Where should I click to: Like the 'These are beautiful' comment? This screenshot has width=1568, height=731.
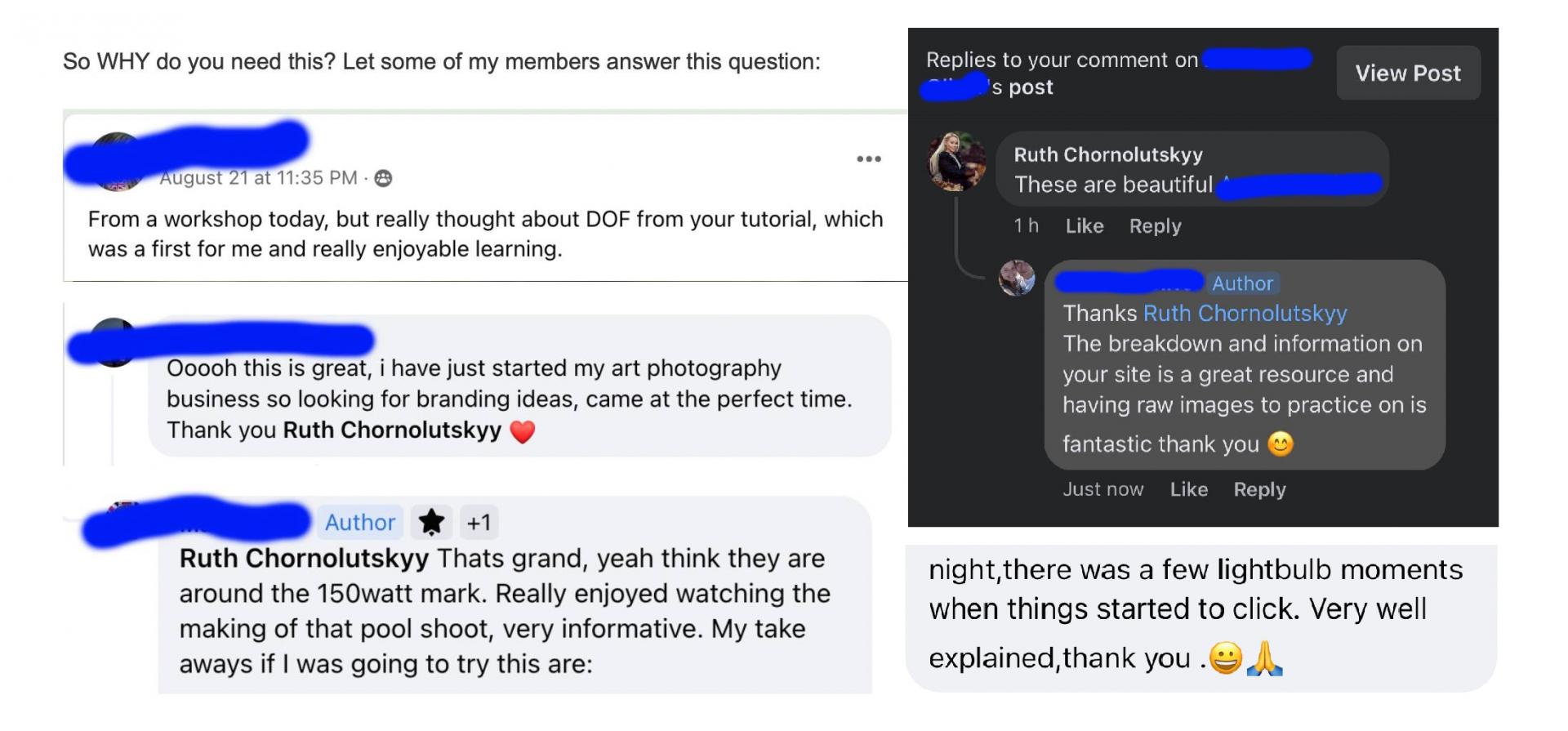click(x=1084, y=226)
